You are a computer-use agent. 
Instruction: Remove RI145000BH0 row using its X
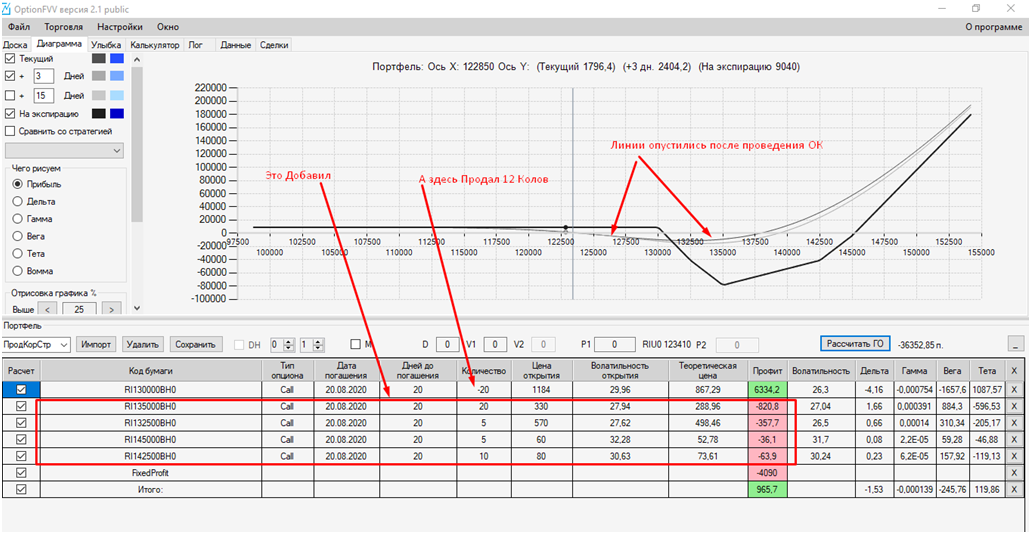click(1013, 439)
